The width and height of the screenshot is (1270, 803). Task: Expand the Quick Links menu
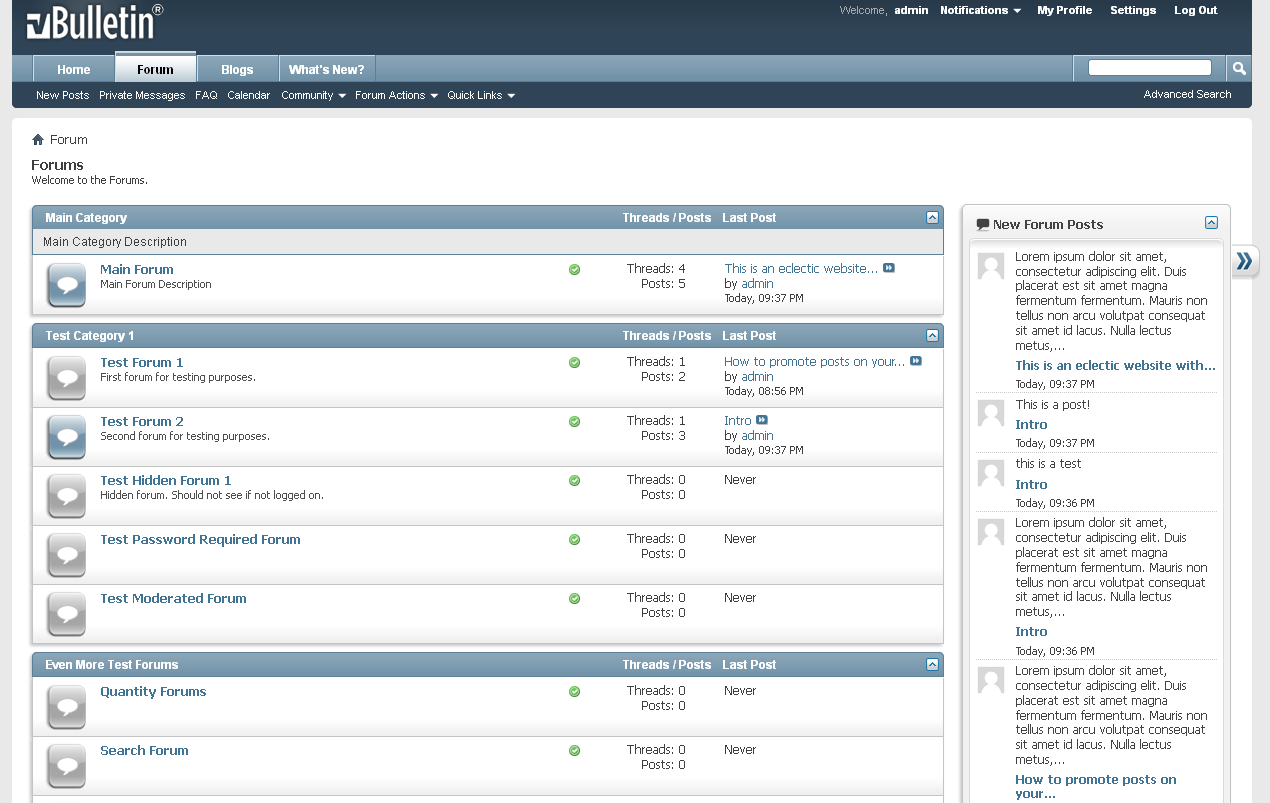point(481,95)
